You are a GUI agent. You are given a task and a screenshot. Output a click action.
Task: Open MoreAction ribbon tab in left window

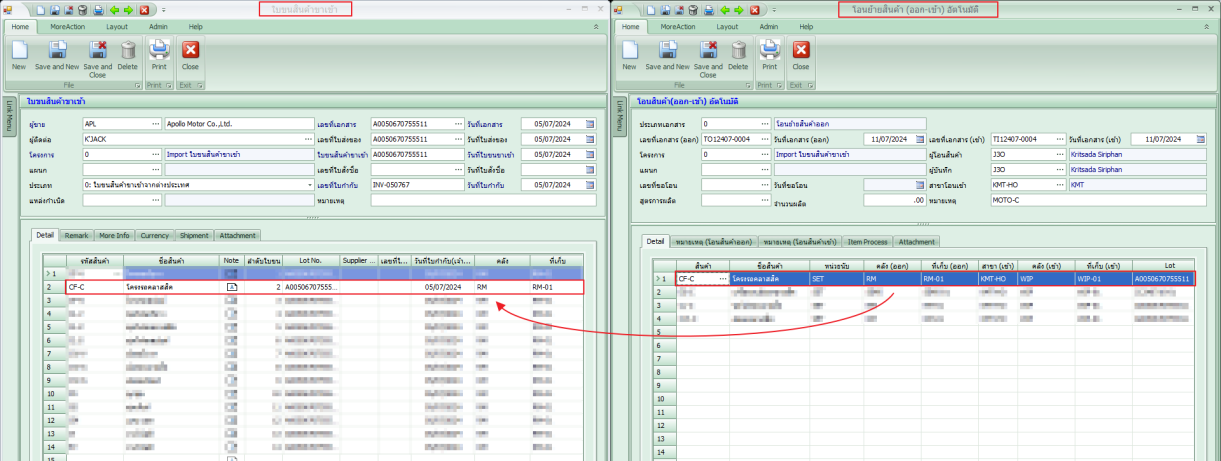67,27
